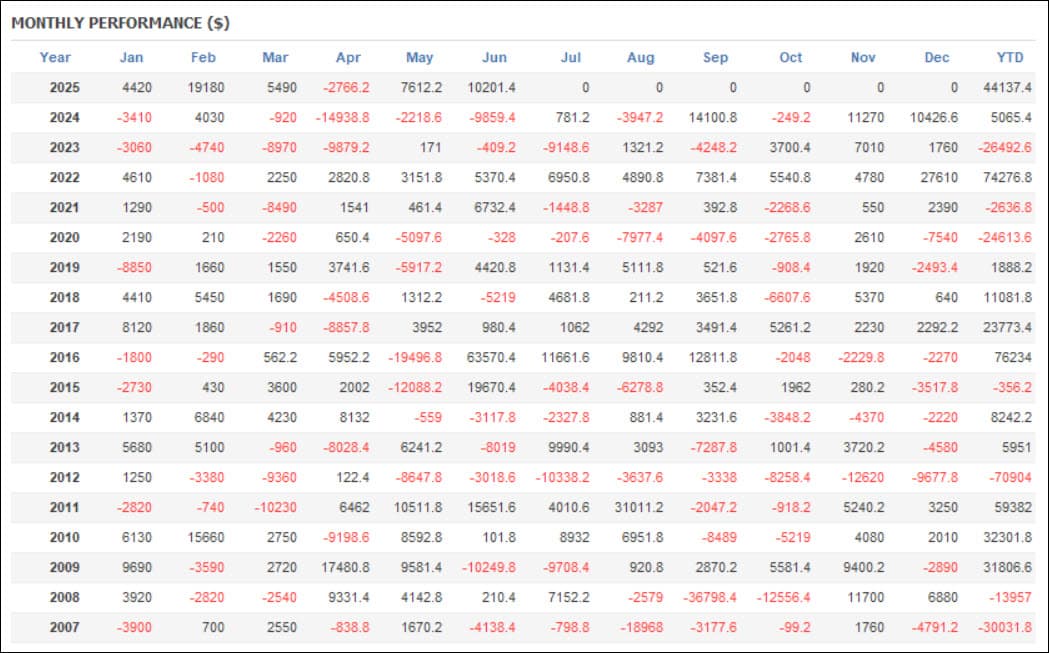Click the Jun column header
Image resolution: width=1049 pixels, height=653 pixels.
tap(494, 58)
